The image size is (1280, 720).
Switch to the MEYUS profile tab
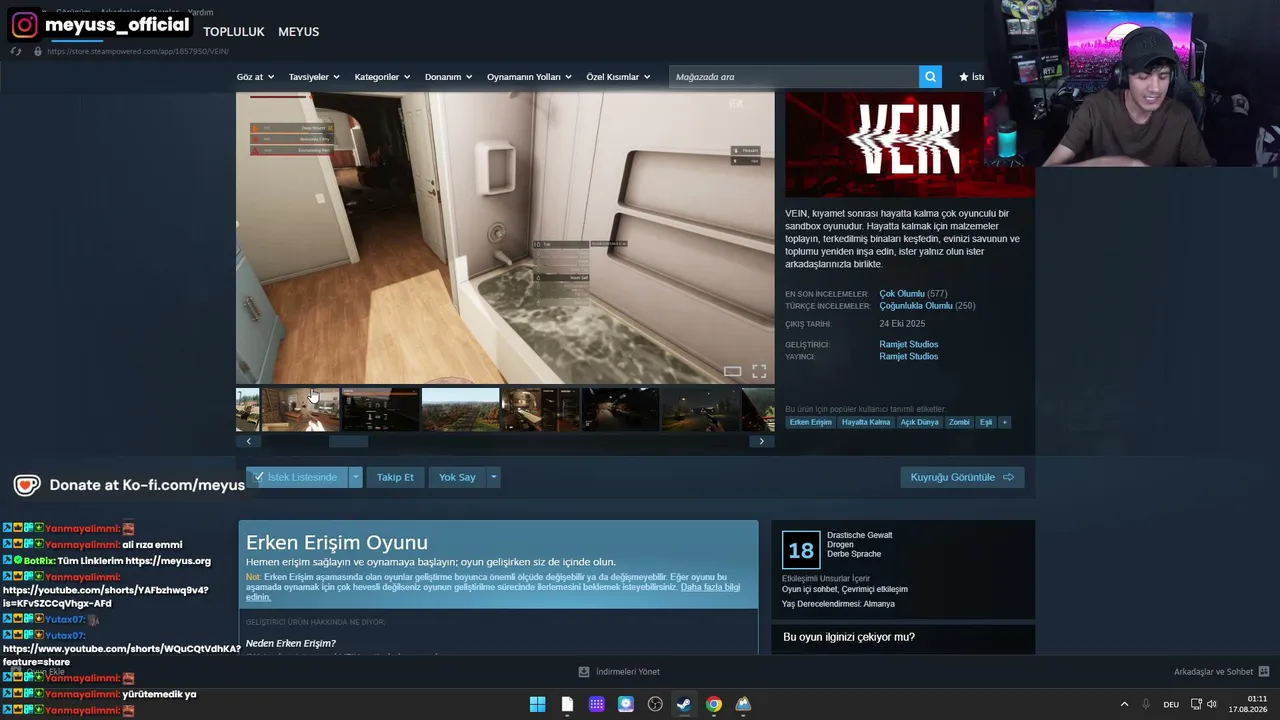(298, 32)
